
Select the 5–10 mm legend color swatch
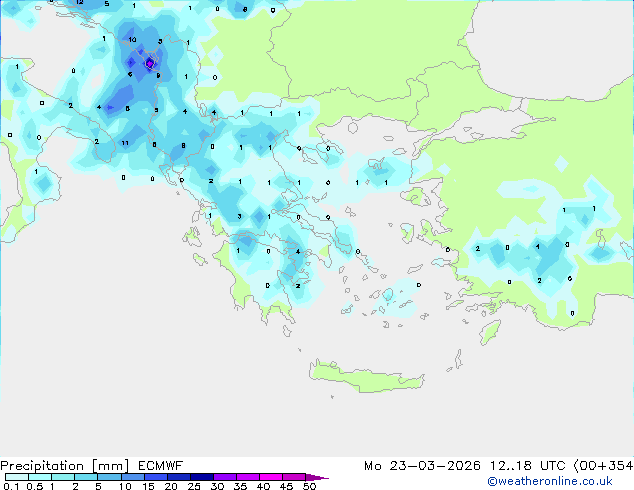point(109,477)
